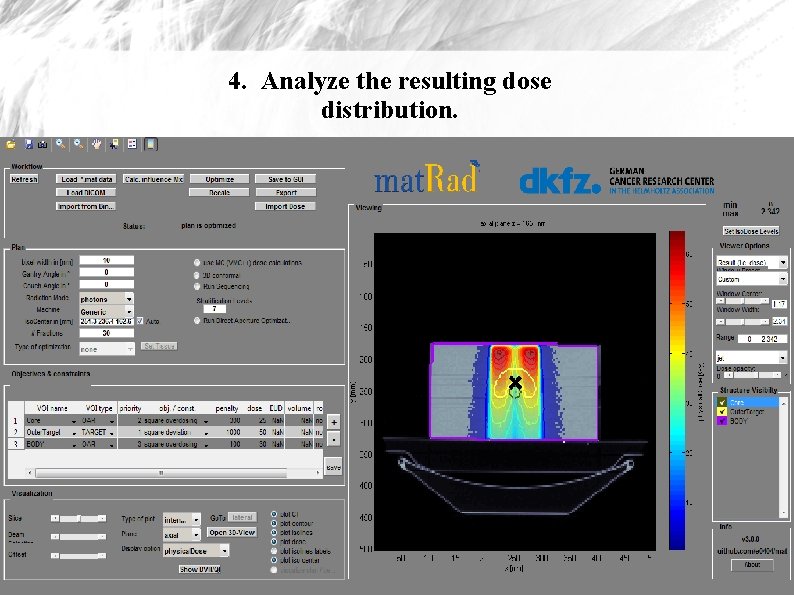Click the constraints table horizontal scrollbar
Screen dimensions: 794x595
point(174,472)
